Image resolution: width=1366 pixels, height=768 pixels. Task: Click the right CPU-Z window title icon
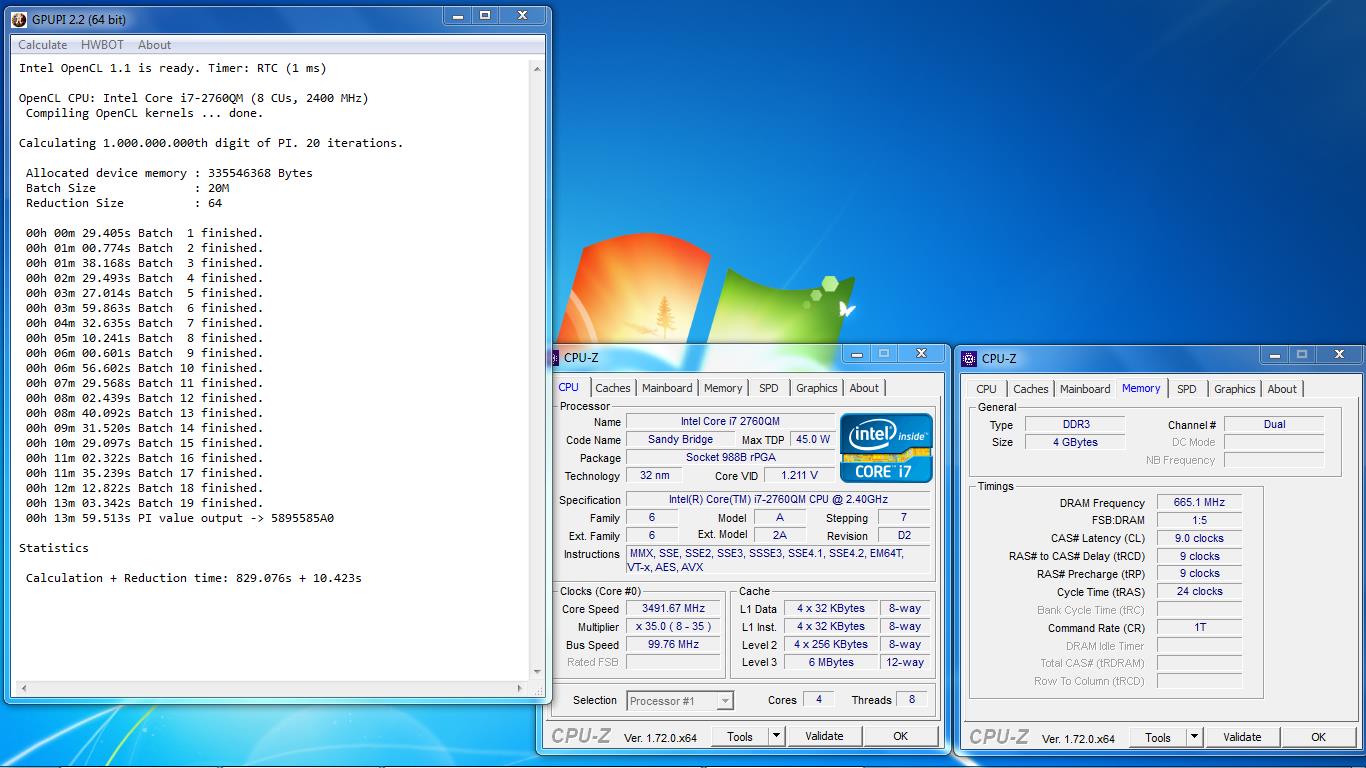[x=970, y=359]
